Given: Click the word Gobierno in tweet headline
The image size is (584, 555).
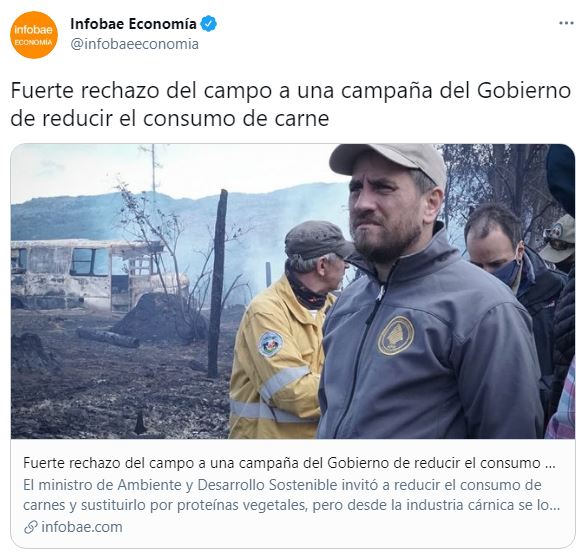Looking at the screenshot, I should tap(524, 91).
